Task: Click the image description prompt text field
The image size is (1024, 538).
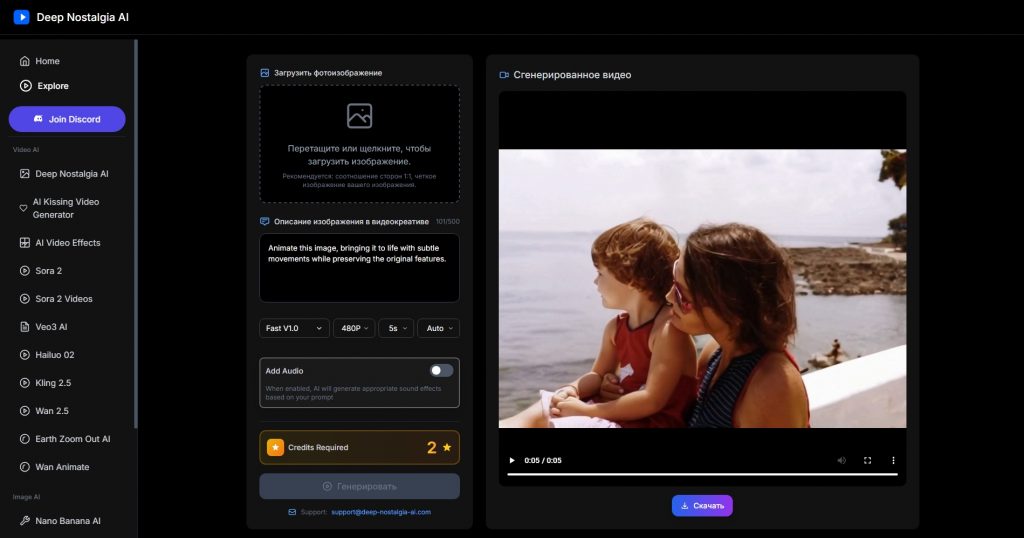Action: tap(359, 268)
